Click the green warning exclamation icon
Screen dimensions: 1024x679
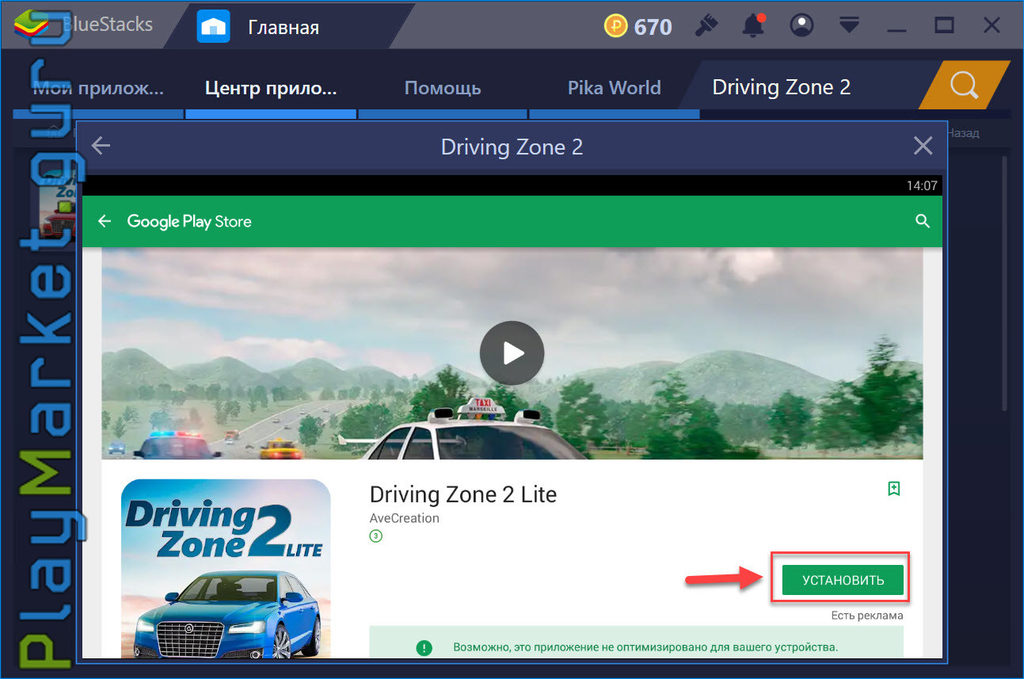pos(424,648)
